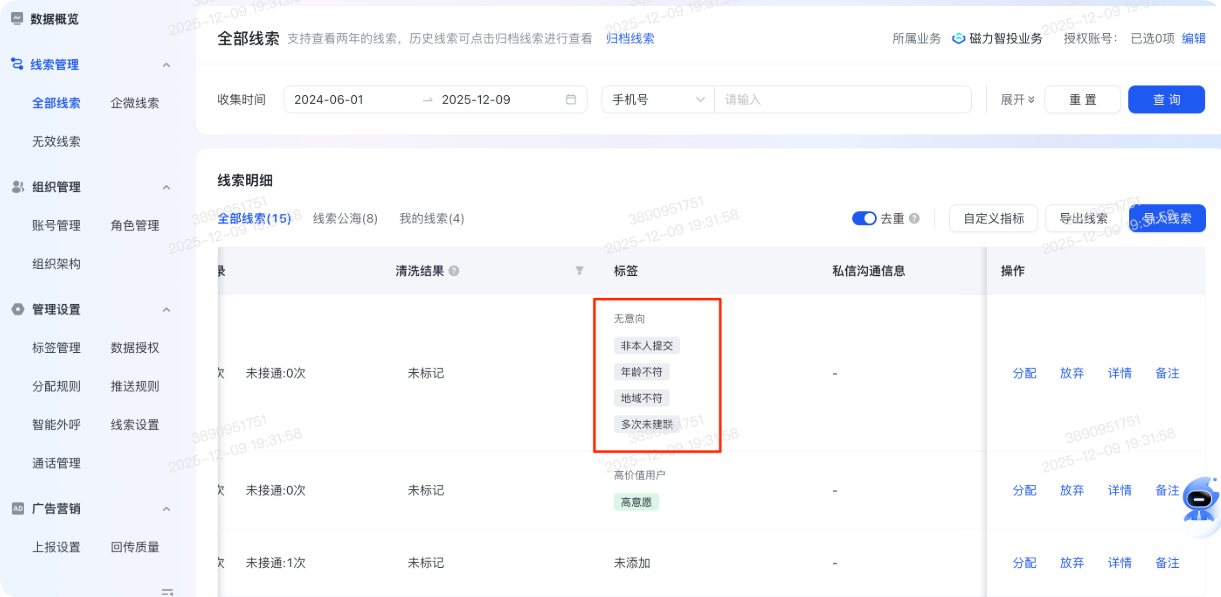Image resolution: width=1221 pixels, height=597 pixels.
Task: Click end date 2025-12-09 field
Action: point(476,100)
